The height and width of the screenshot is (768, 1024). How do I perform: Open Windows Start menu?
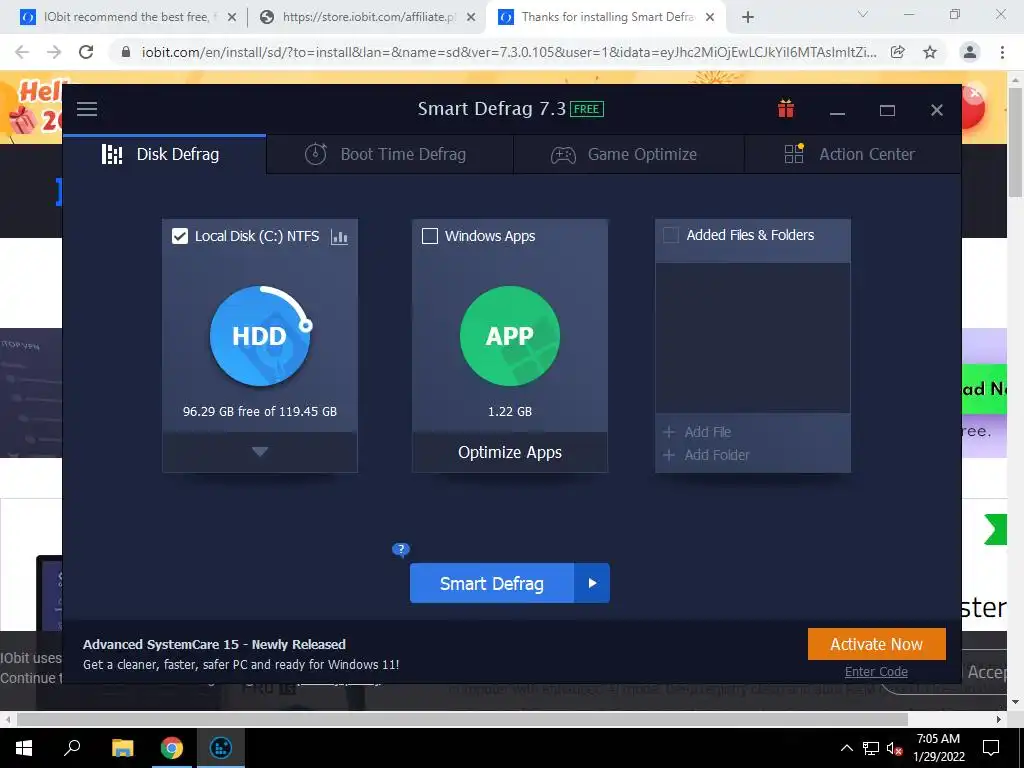tap(24, 748)
